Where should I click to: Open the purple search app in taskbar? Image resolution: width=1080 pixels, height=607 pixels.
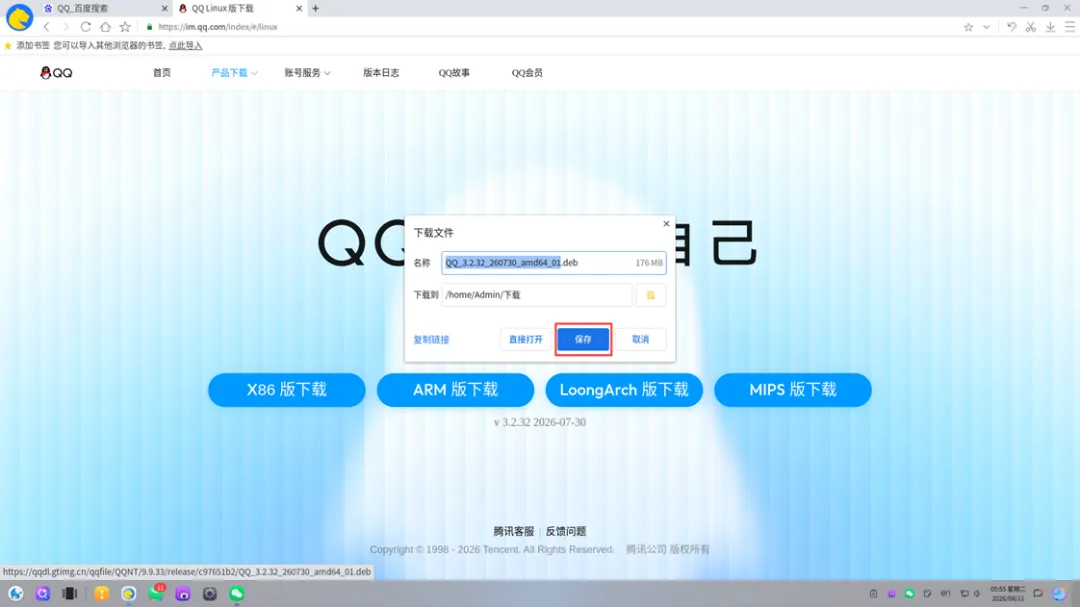point(43,593)
